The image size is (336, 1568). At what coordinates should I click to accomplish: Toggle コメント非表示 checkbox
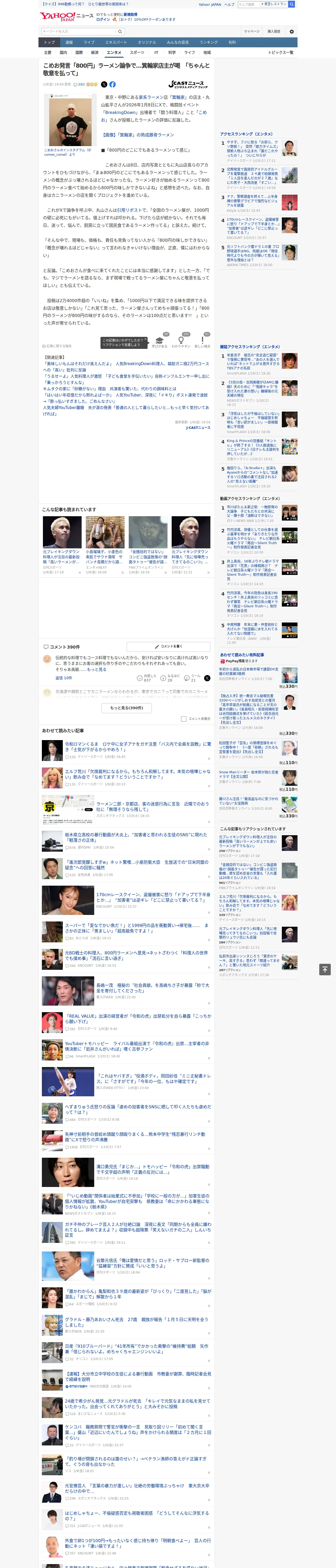pos(183,719)
